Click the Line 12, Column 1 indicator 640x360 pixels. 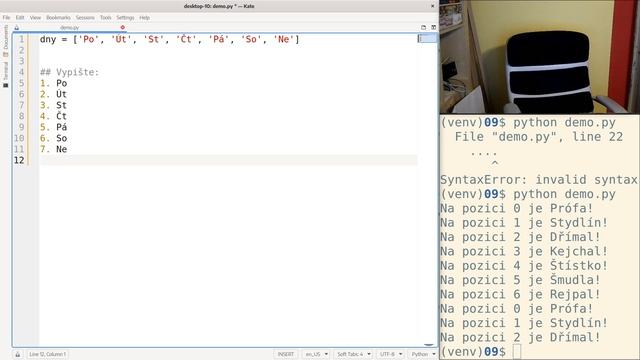pyautogui.click(x=47, y=354)
